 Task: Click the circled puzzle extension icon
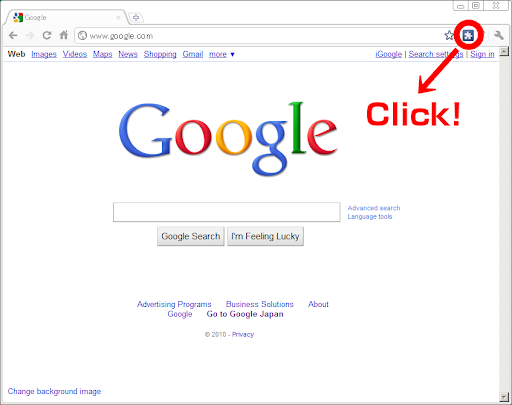468,35
